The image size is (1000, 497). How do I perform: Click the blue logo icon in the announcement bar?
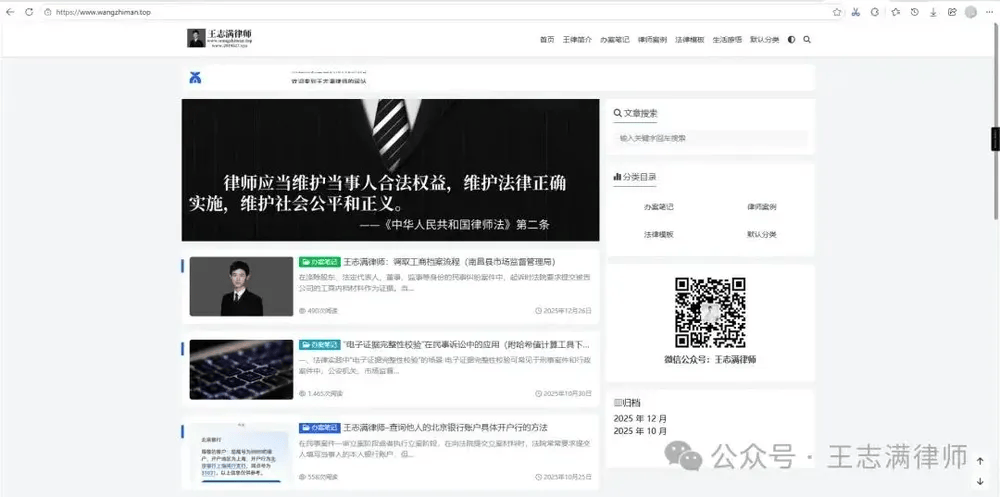tap(195, 78)
